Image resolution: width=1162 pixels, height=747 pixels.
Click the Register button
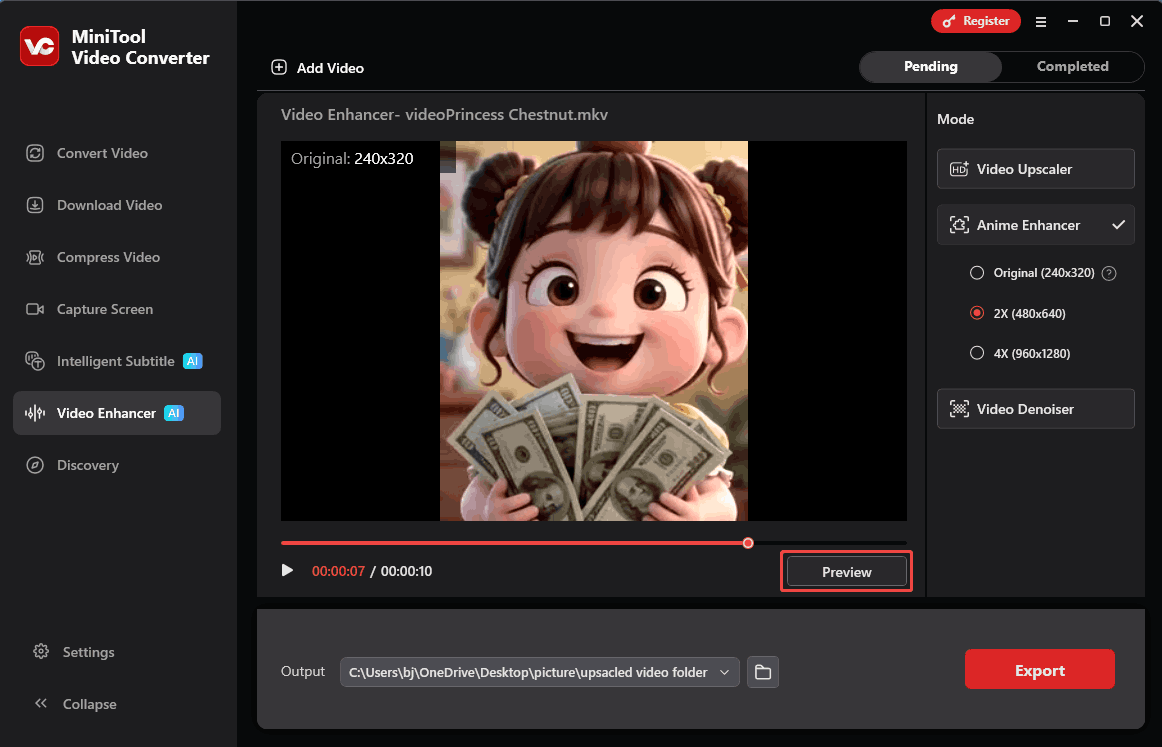point(975,21)
